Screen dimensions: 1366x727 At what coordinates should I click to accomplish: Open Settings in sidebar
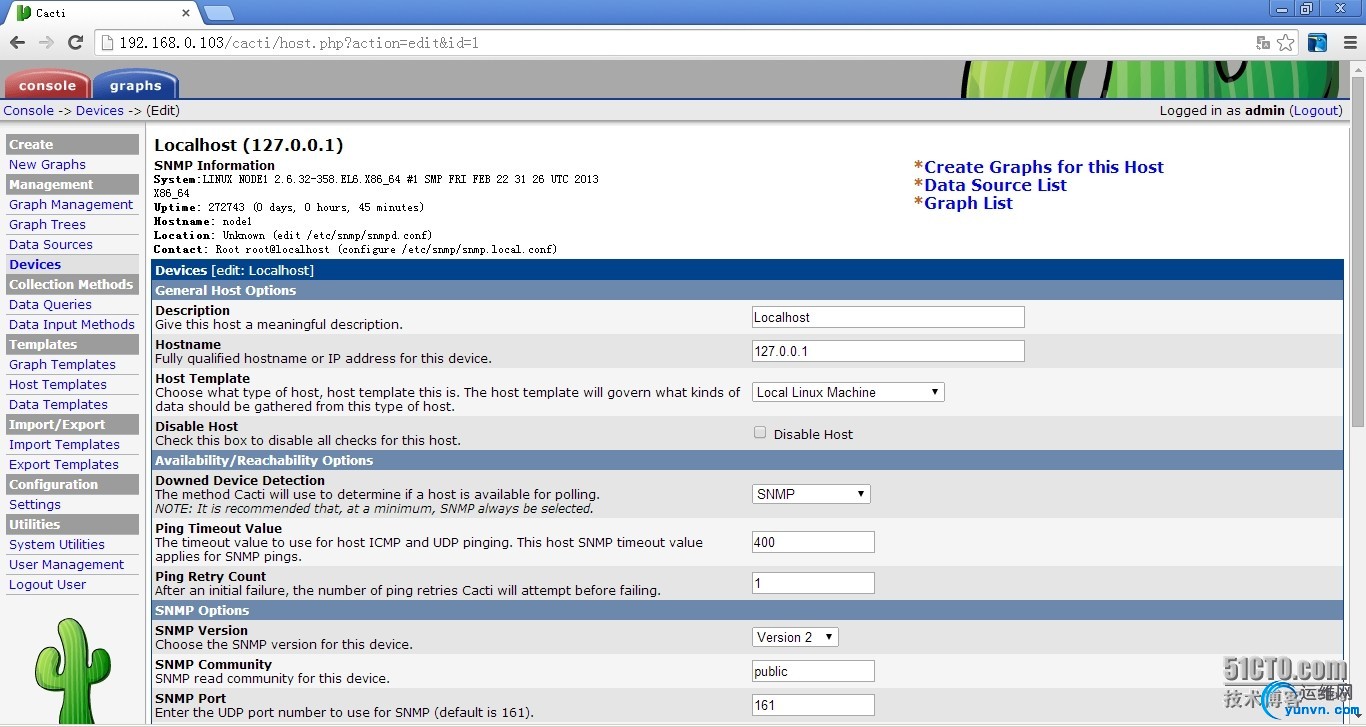click(34, 504)
